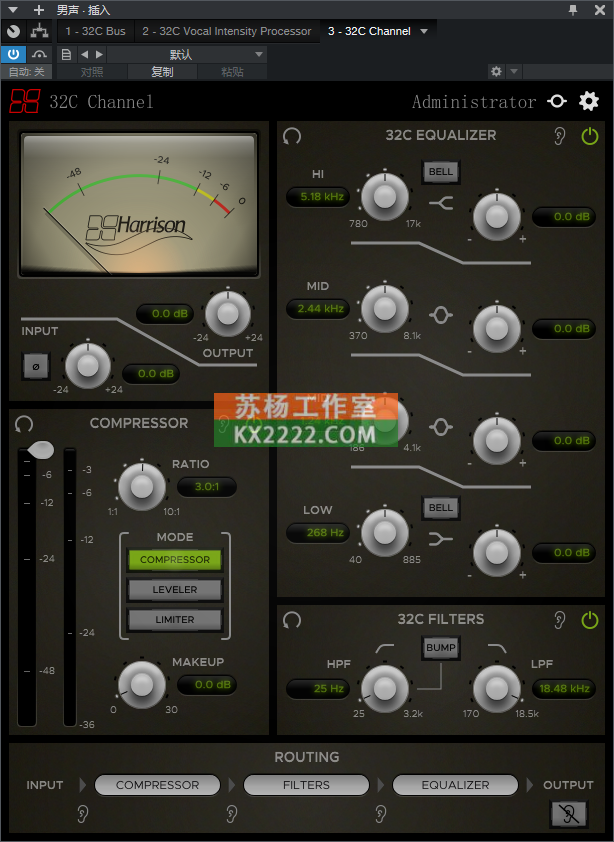Click the MID frequency 2.44 kHz field
Screen dimensions: 614x842
318,309
